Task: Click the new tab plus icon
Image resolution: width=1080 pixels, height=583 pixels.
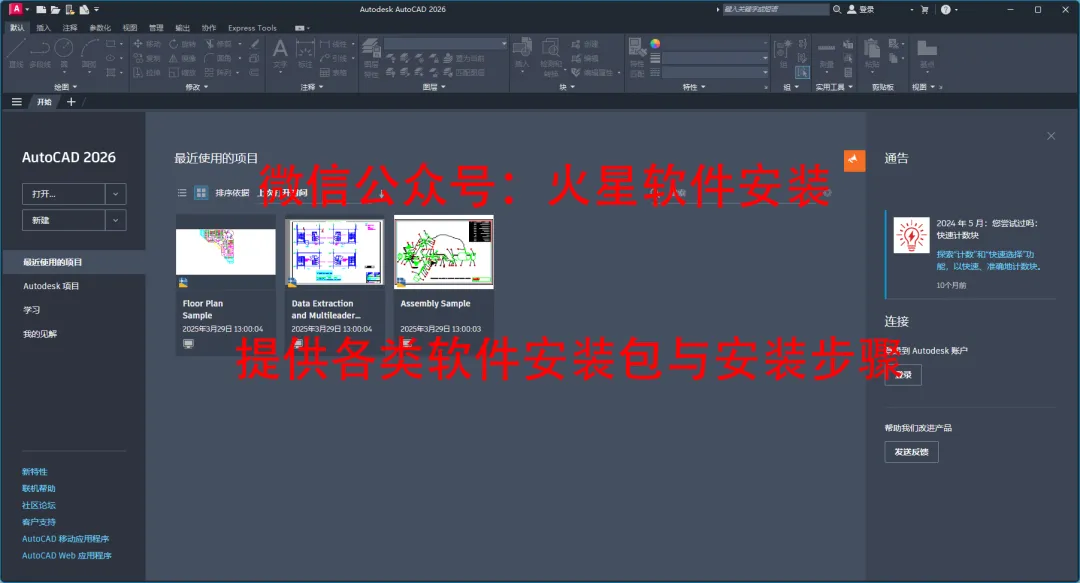Action: click(71, 102)
